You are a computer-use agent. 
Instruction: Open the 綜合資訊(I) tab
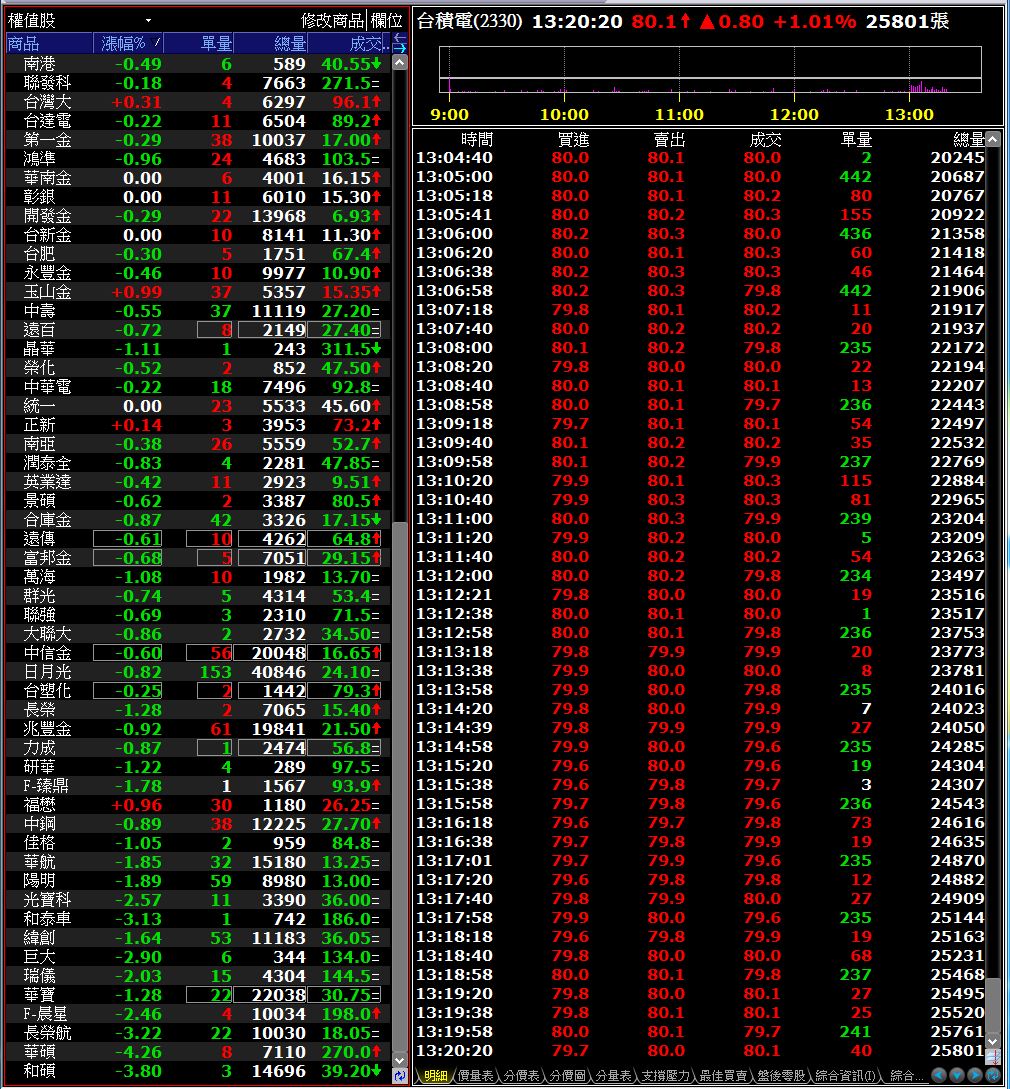(845, 1076)
